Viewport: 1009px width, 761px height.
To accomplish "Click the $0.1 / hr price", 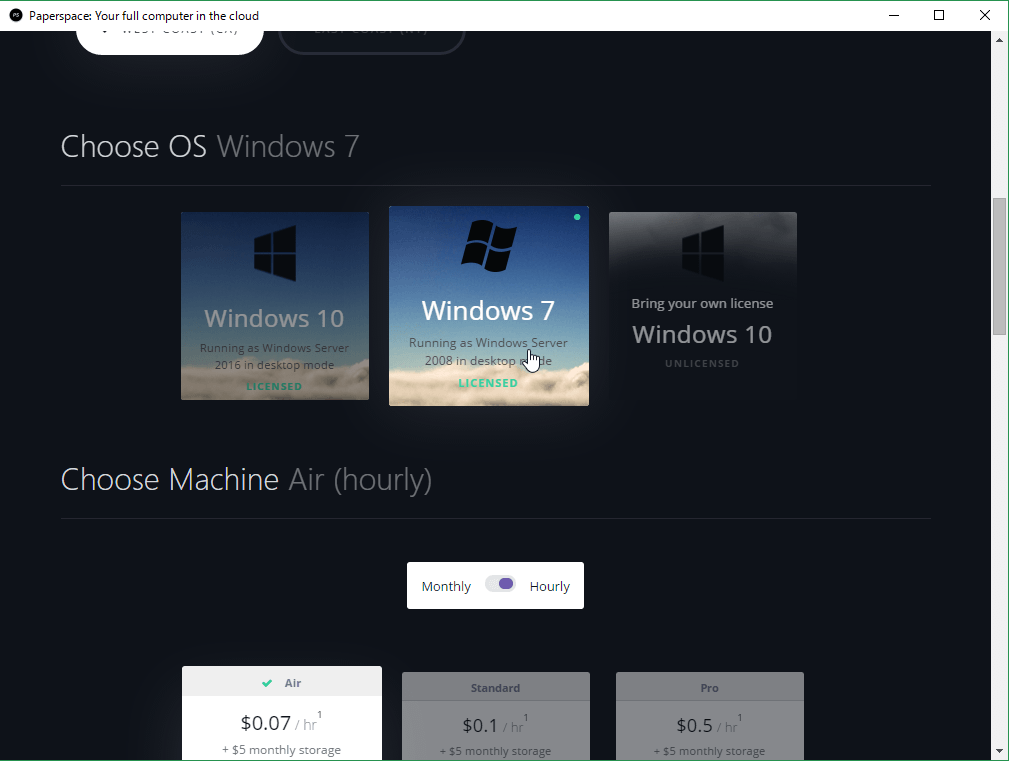I will [495, 725].
